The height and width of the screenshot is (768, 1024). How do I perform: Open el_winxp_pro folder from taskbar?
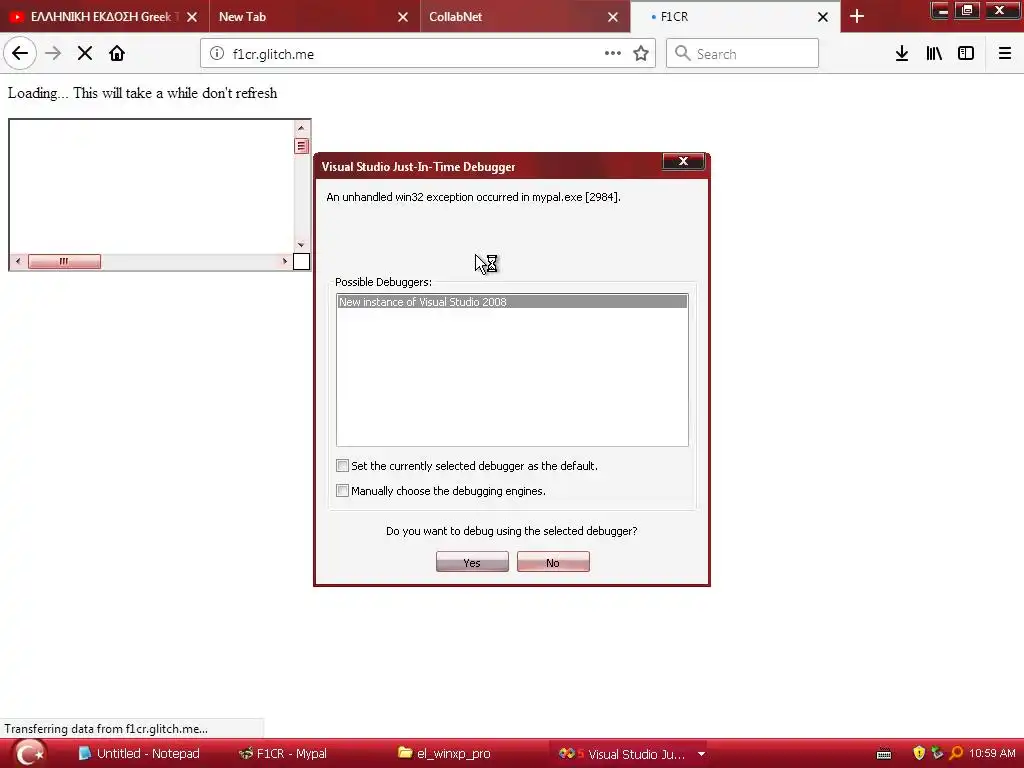[444, 754]
